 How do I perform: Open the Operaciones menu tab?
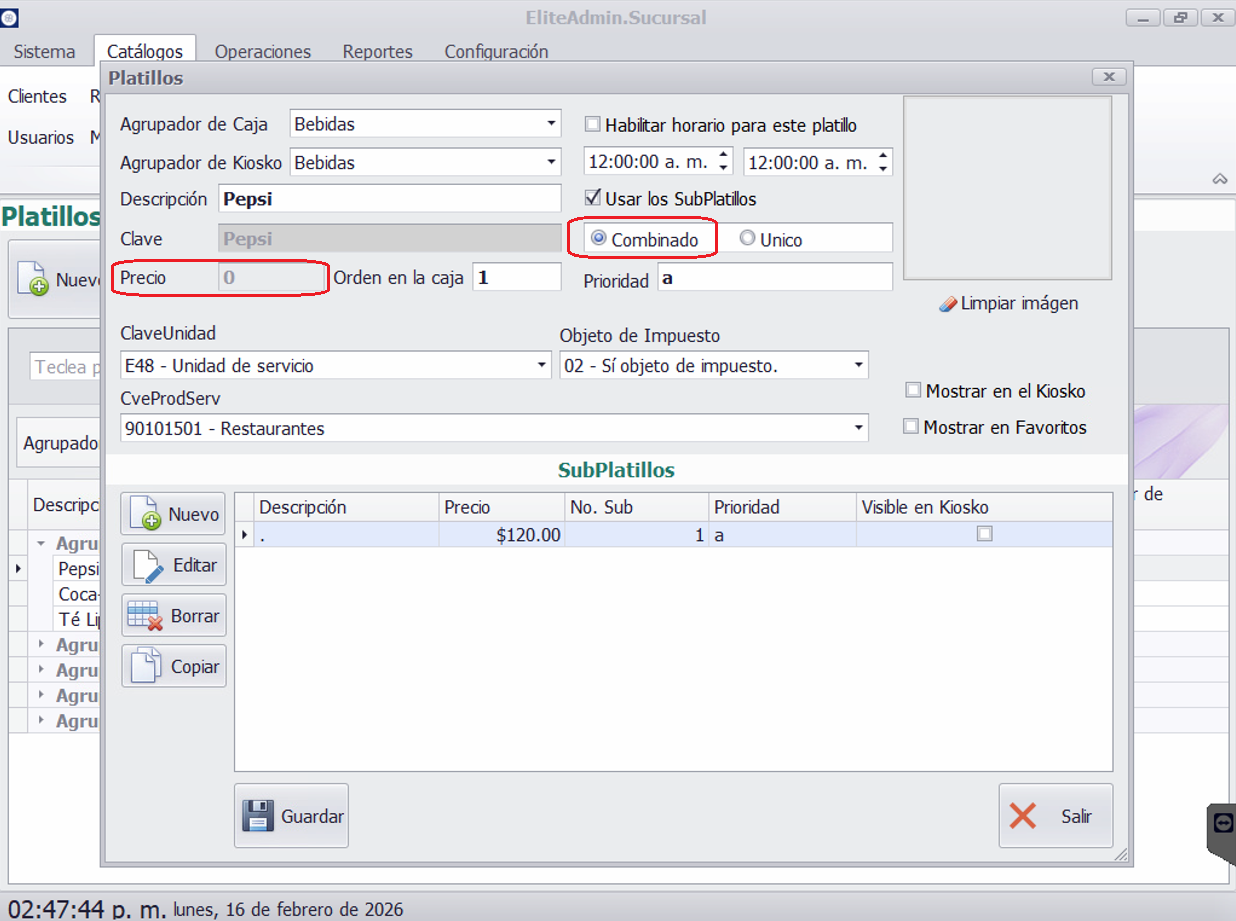click(x=262, y=52)
